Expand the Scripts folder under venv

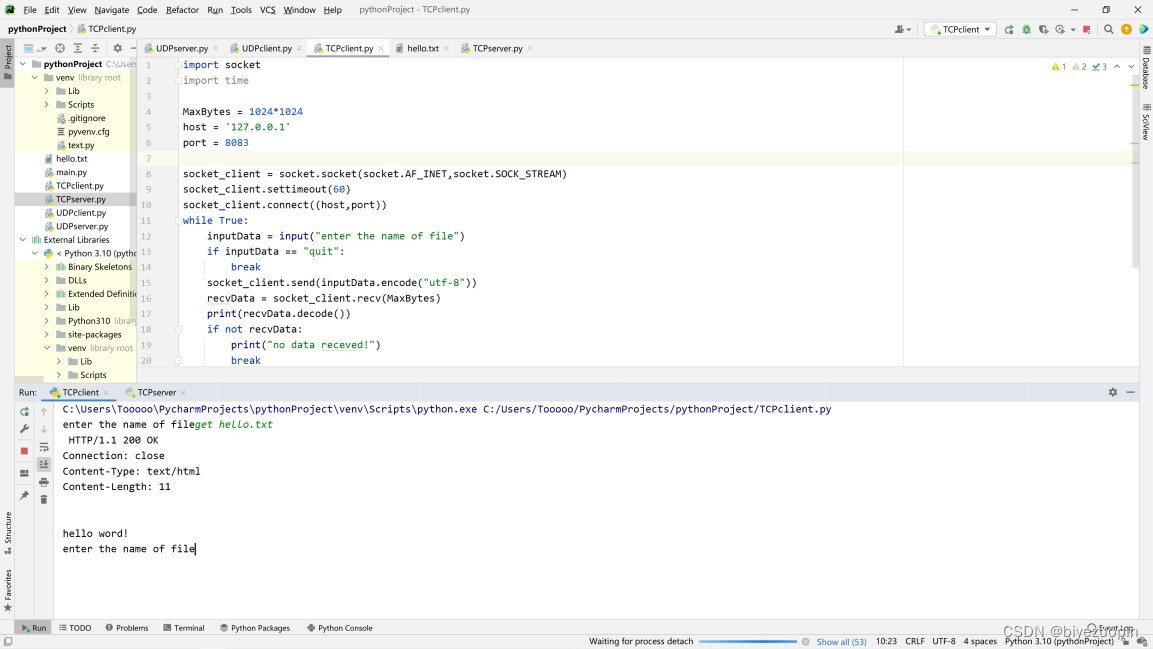(47, 104)
